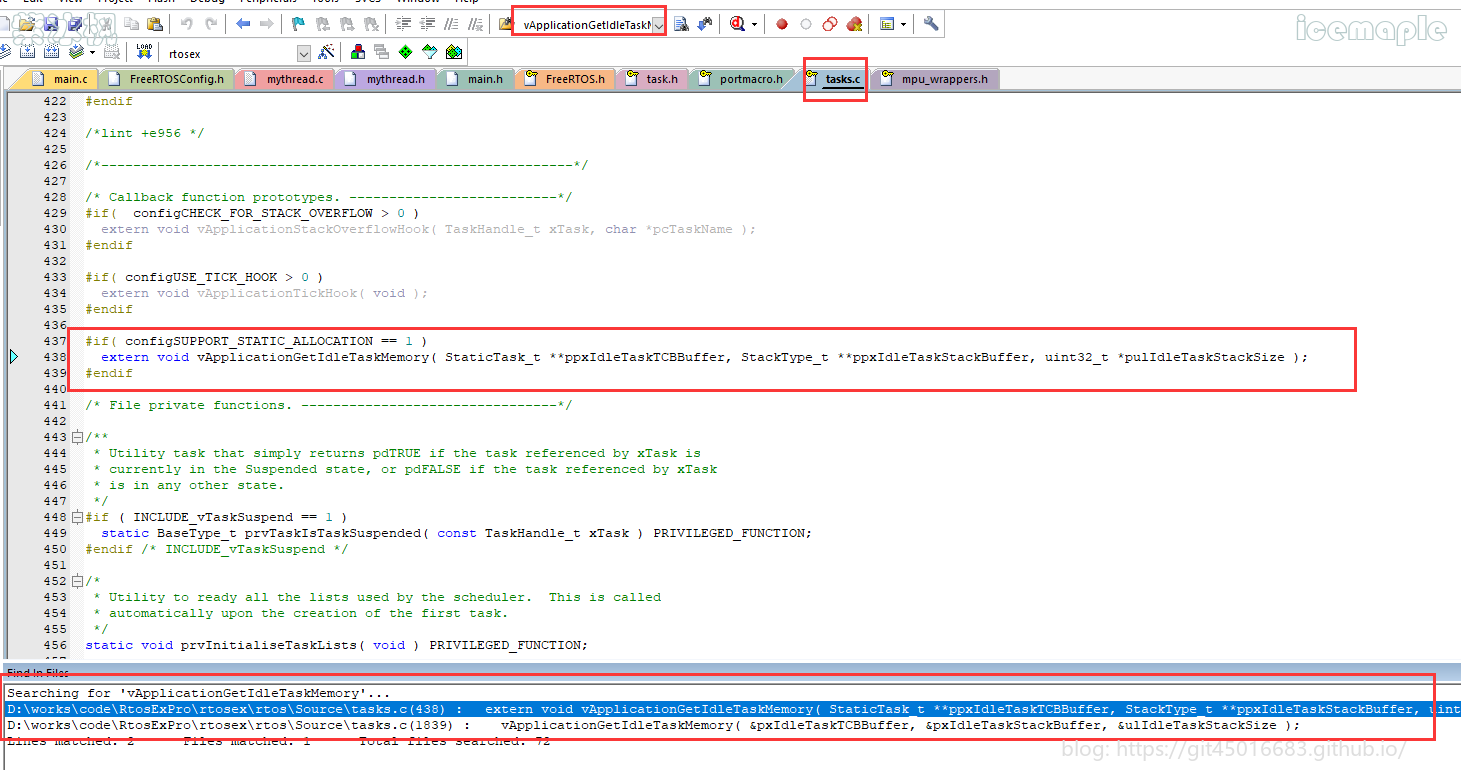
Task: Open the window layout dropdown arrow
Action: [x=903, y=24]
